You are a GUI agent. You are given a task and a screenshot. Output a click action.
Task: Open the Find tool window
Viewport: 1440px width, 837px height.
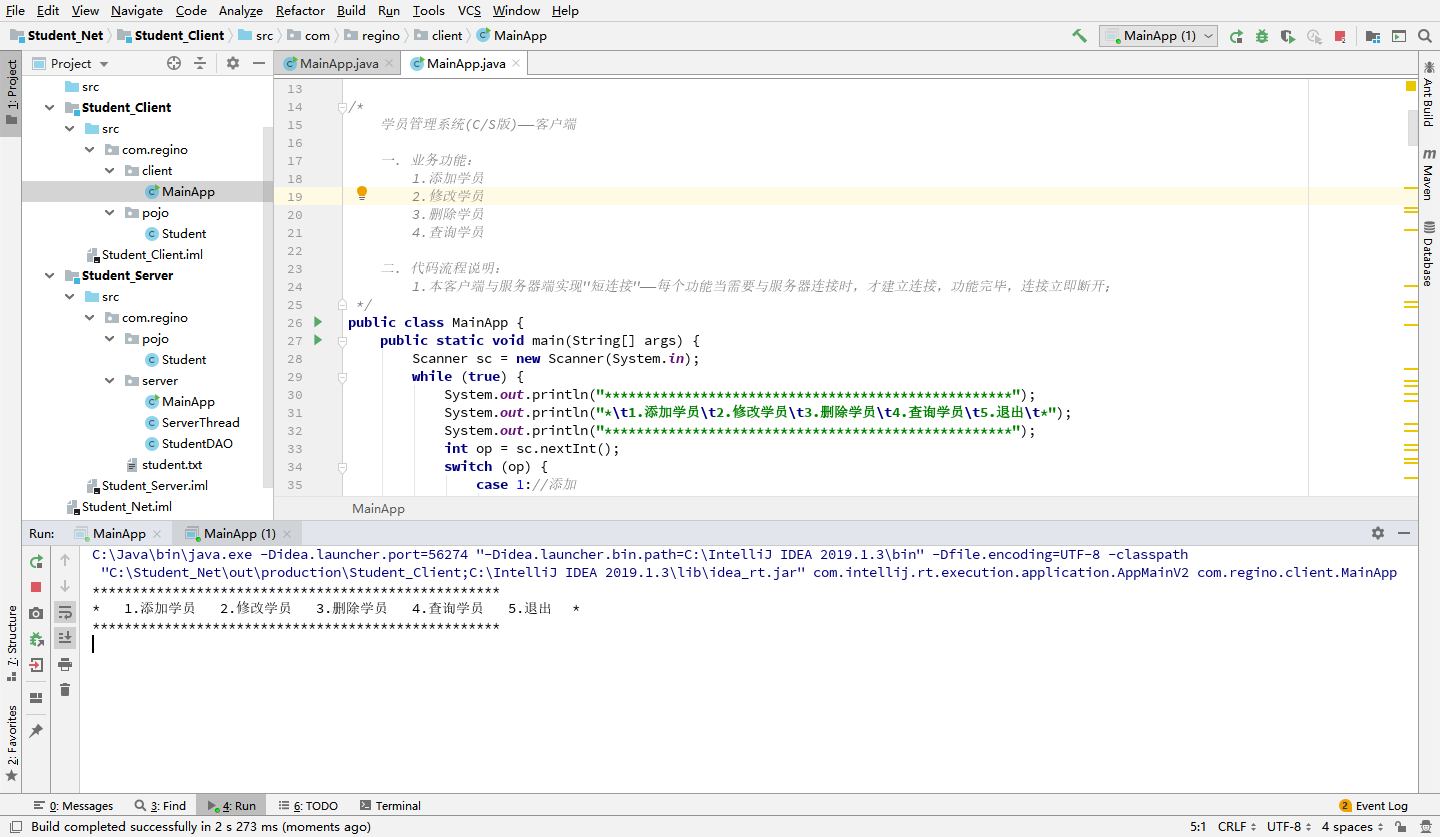point(159,805)
